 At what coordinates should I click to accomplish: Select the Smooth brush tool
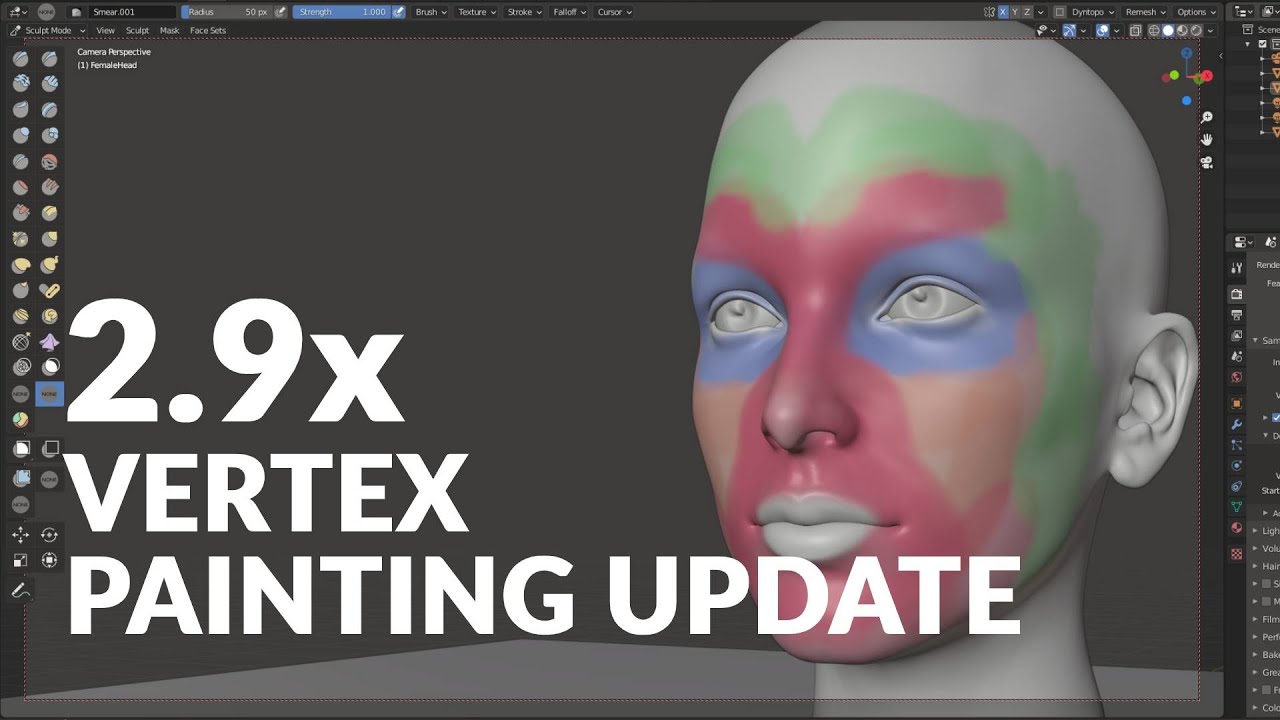tap(49, 162)
